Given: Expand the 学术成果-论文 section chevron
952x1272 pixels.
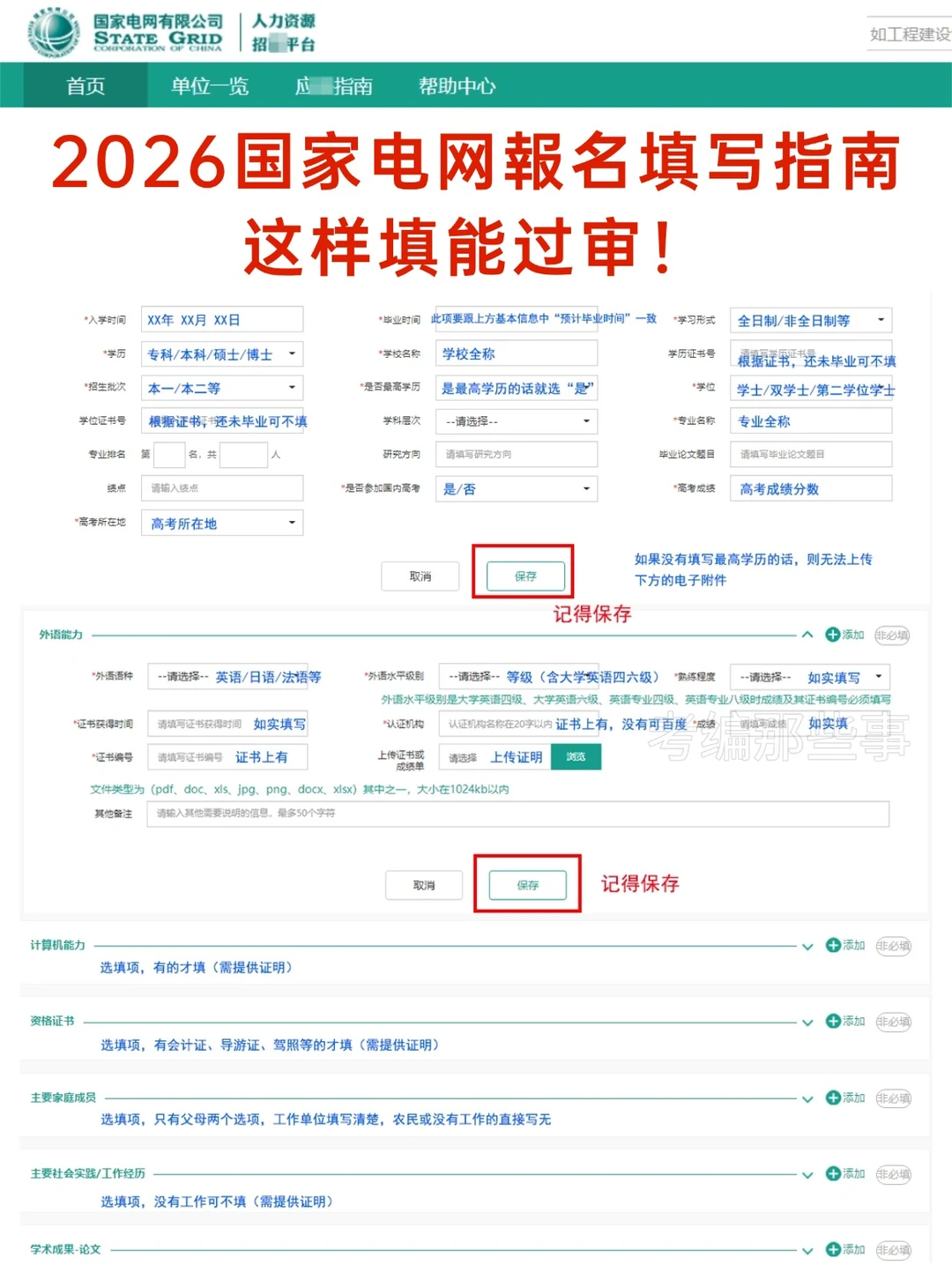Looking at the screenshot, I should coord(807,1251).
